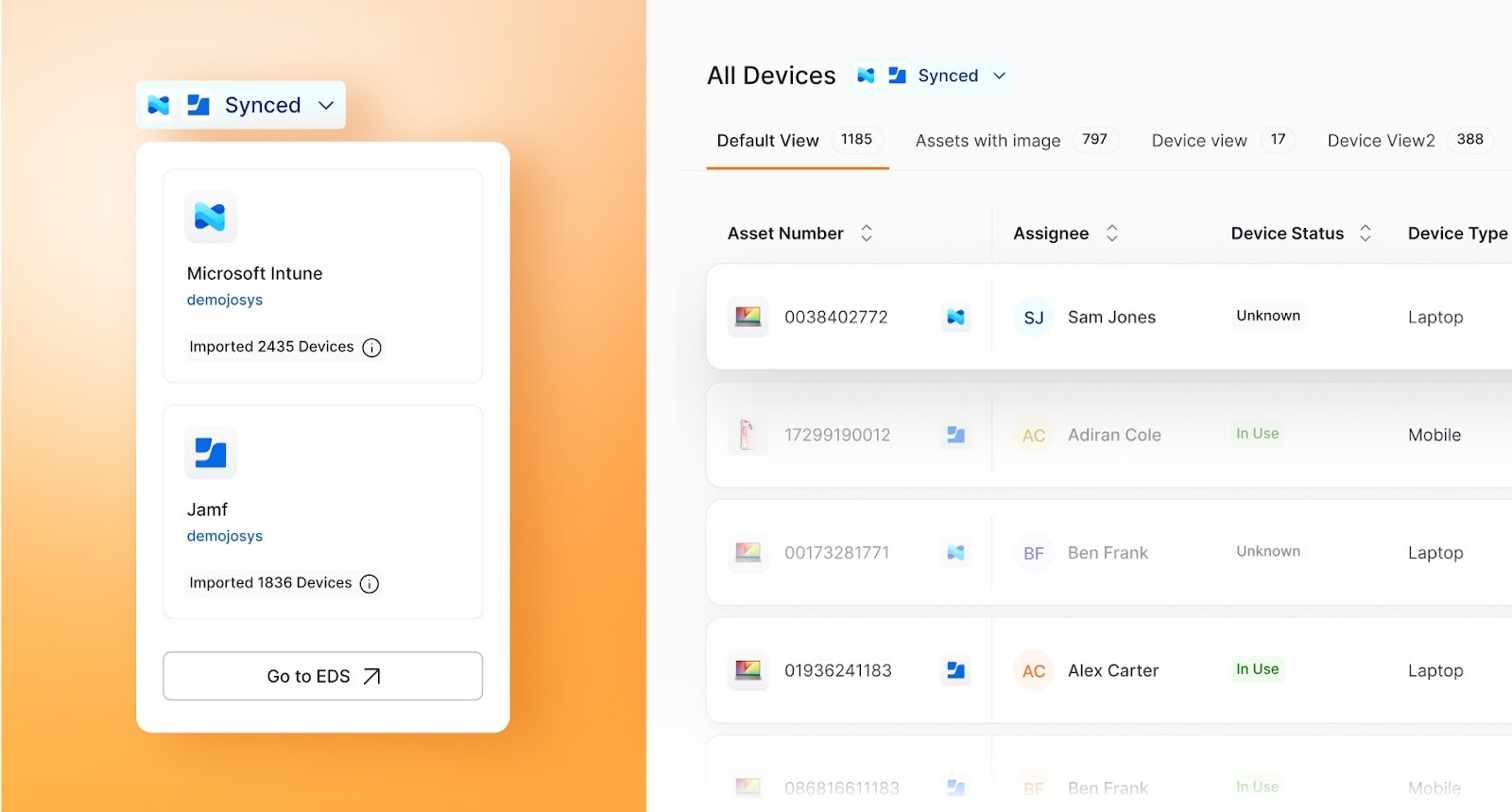1512x812 pixels.
Task: Click assignee name Adiran Cole
Action: tap(1114, 435)
